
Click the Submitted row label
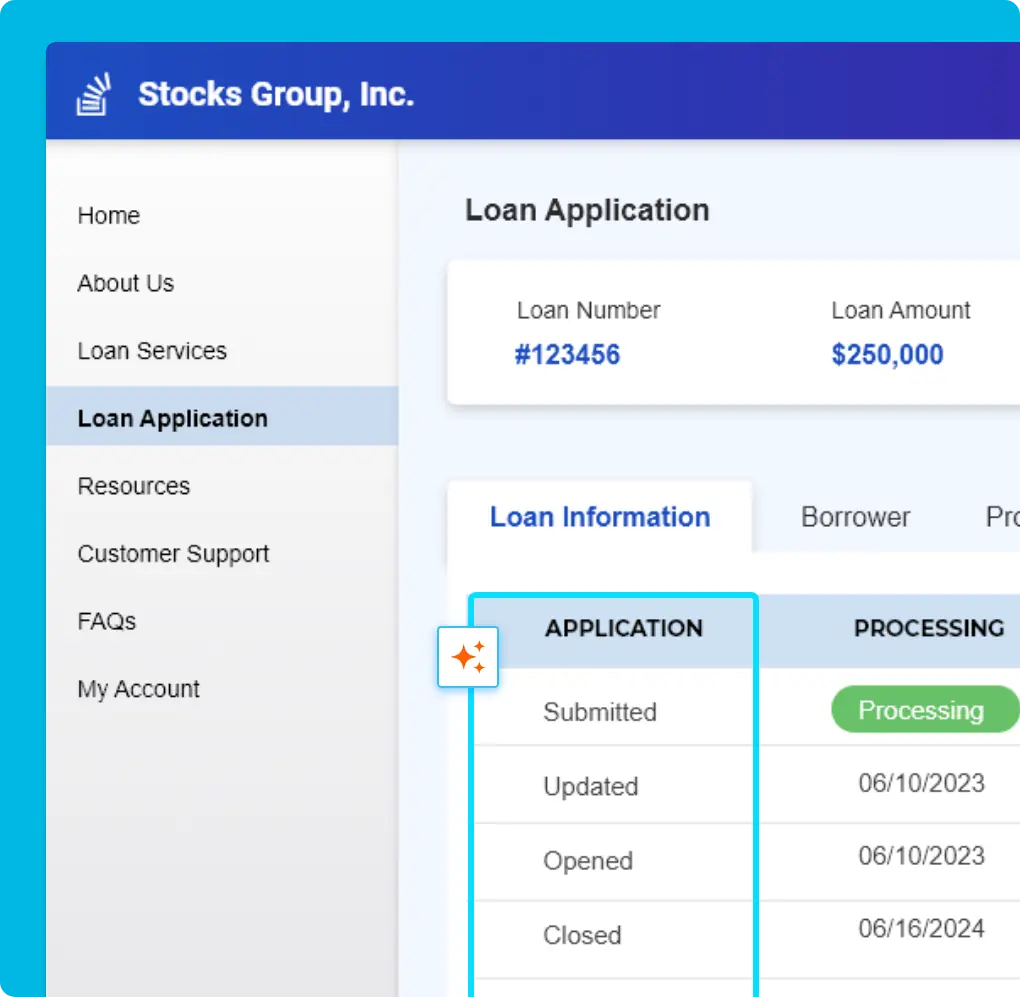click(x=600, y=712)
